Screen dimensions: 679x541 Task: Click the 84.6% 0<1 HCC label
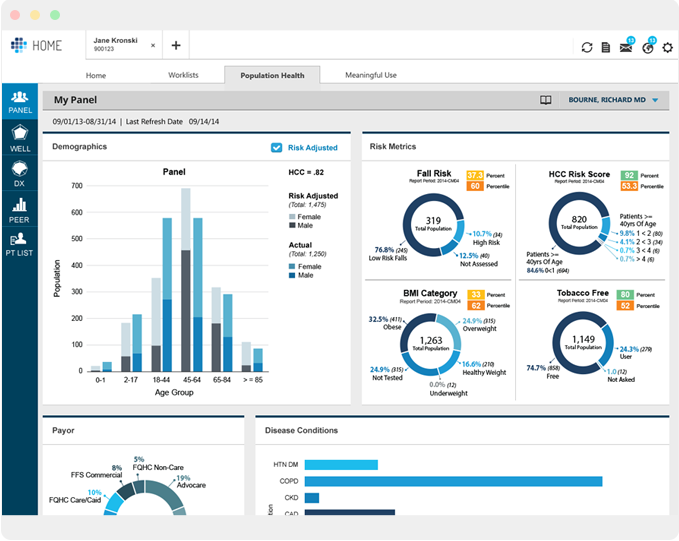point(548,271)
